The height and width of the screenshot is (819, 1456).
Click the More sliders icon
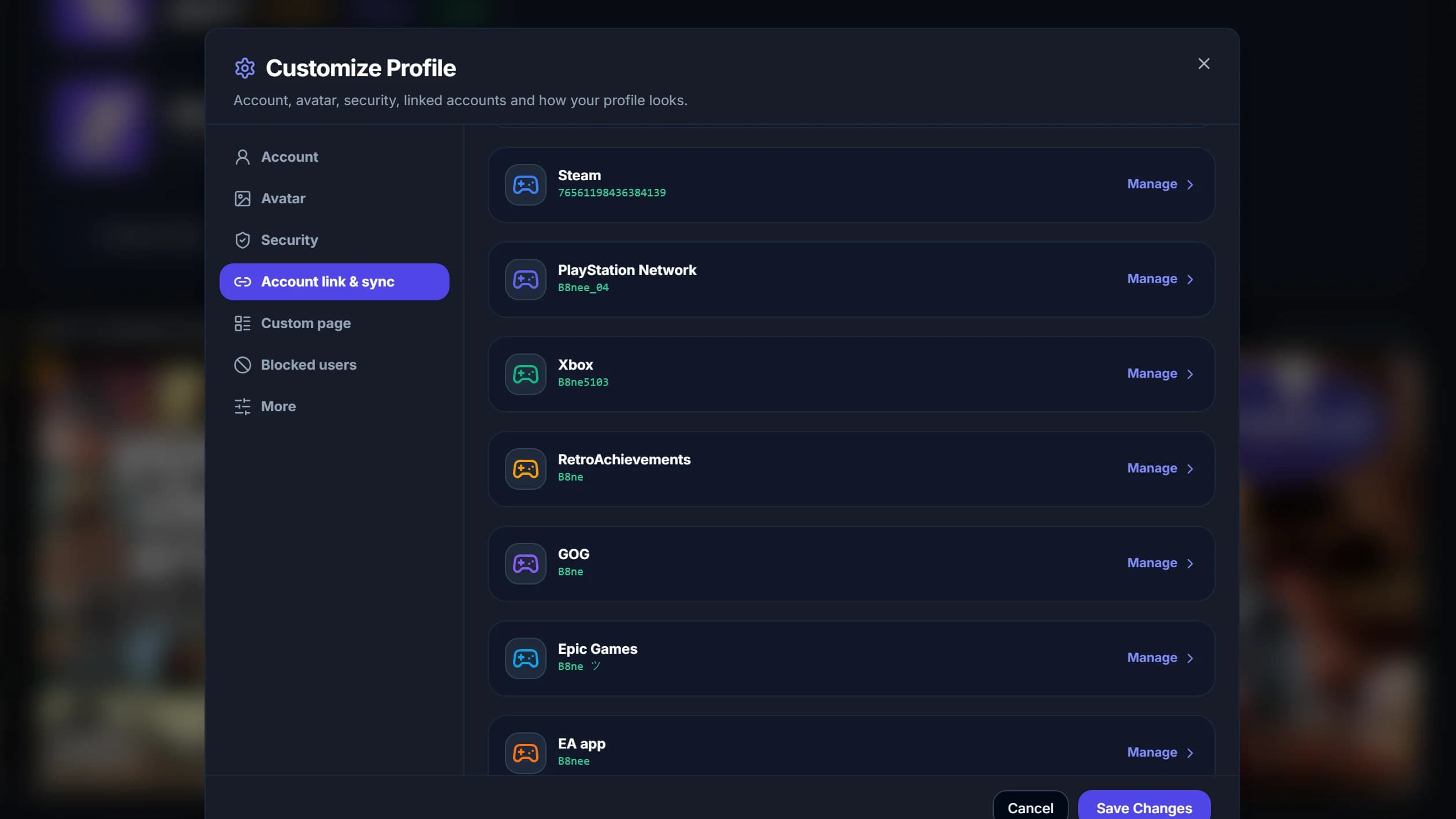point(242,407)
